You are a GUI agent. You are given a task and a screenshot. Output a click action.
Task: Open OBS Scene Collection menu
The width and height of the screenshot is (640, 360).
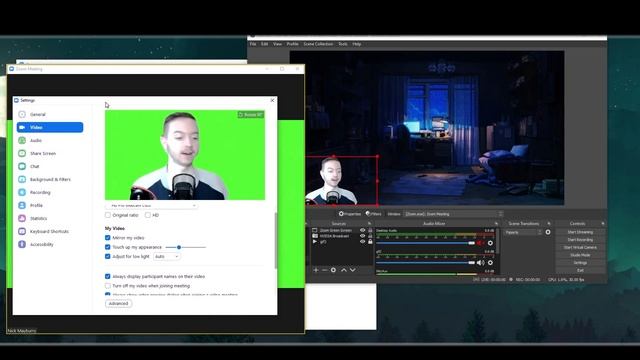coord(318,44)
